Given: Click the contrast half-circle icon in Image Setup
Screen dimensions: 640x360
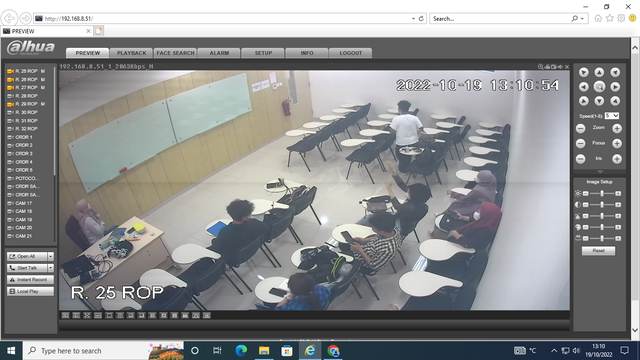Looking at the screenshot, I should (578, 204).
